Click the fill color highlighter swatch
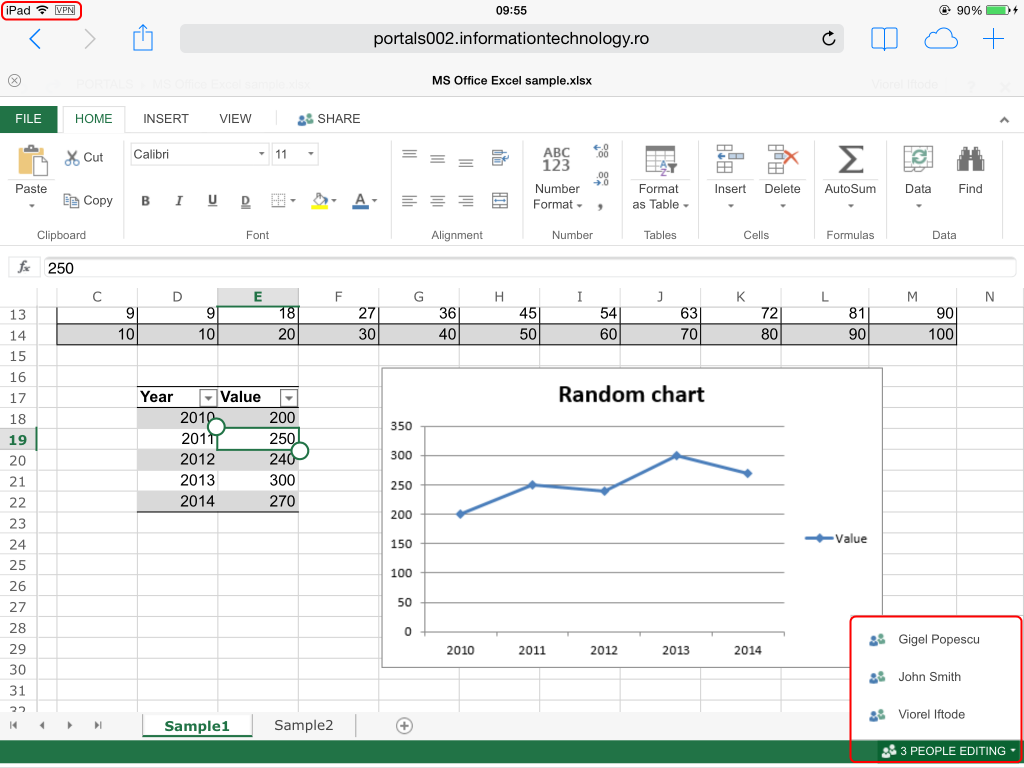1024x768 pixels. [320, 201]
